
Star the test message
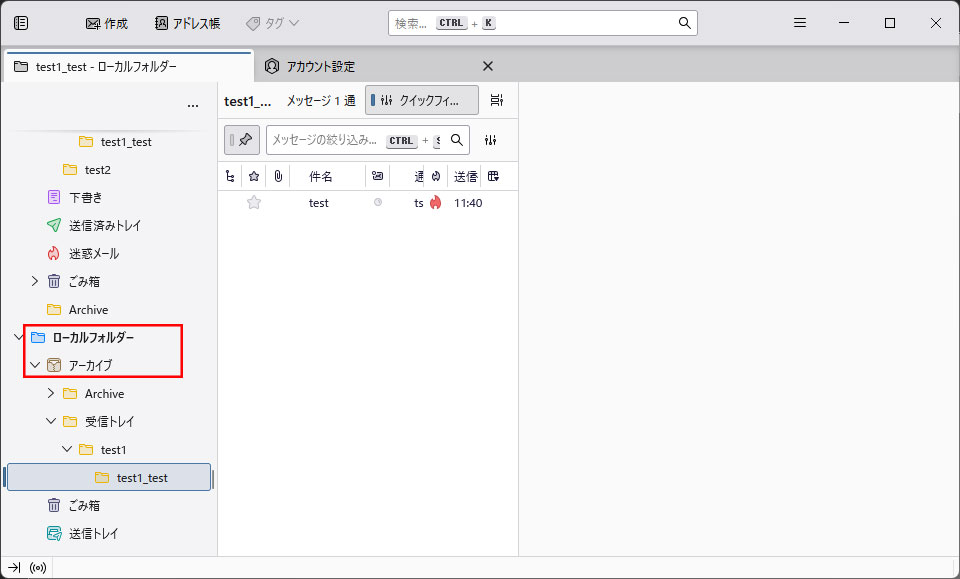point(253,203)
